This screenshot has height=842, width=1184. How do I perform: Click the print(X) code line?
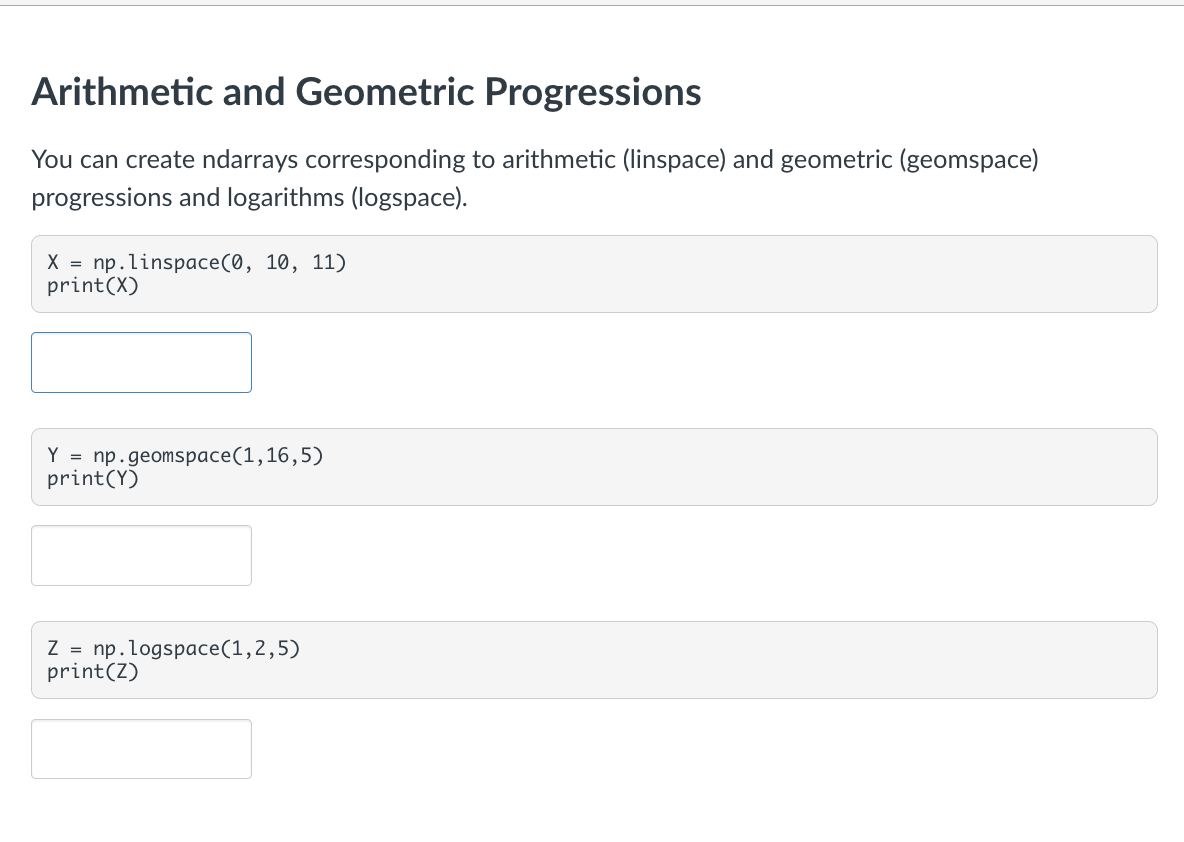click(x=93, y=285)
